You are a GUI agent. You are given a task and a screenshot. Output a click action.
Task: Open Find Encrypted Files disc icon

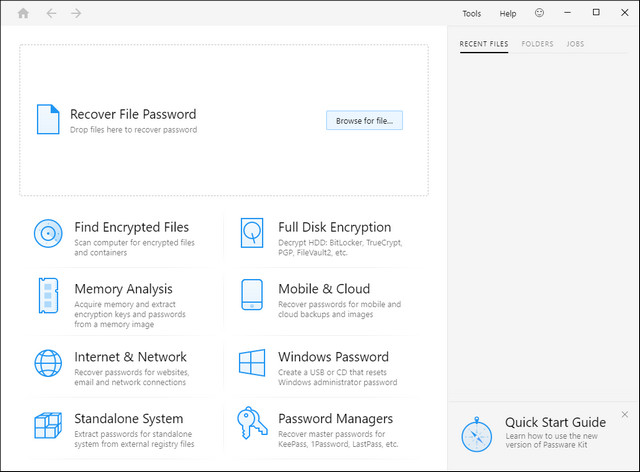click(48, 234)
